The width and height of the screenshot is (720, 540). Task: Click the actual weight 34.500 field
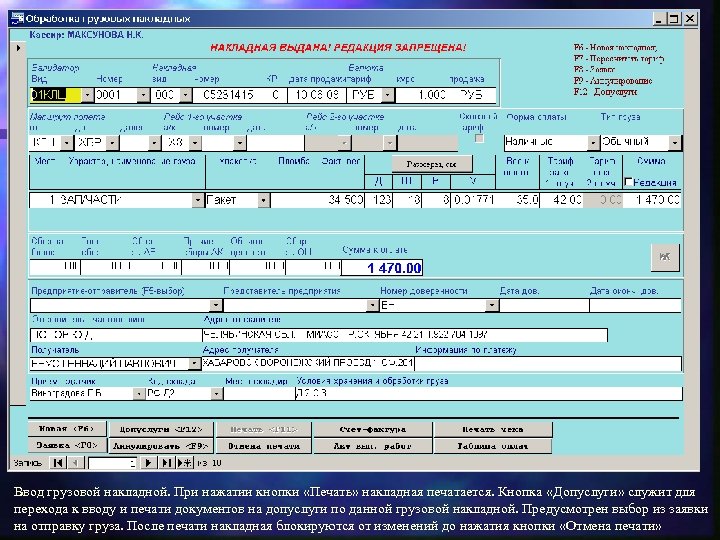point(317,200)
